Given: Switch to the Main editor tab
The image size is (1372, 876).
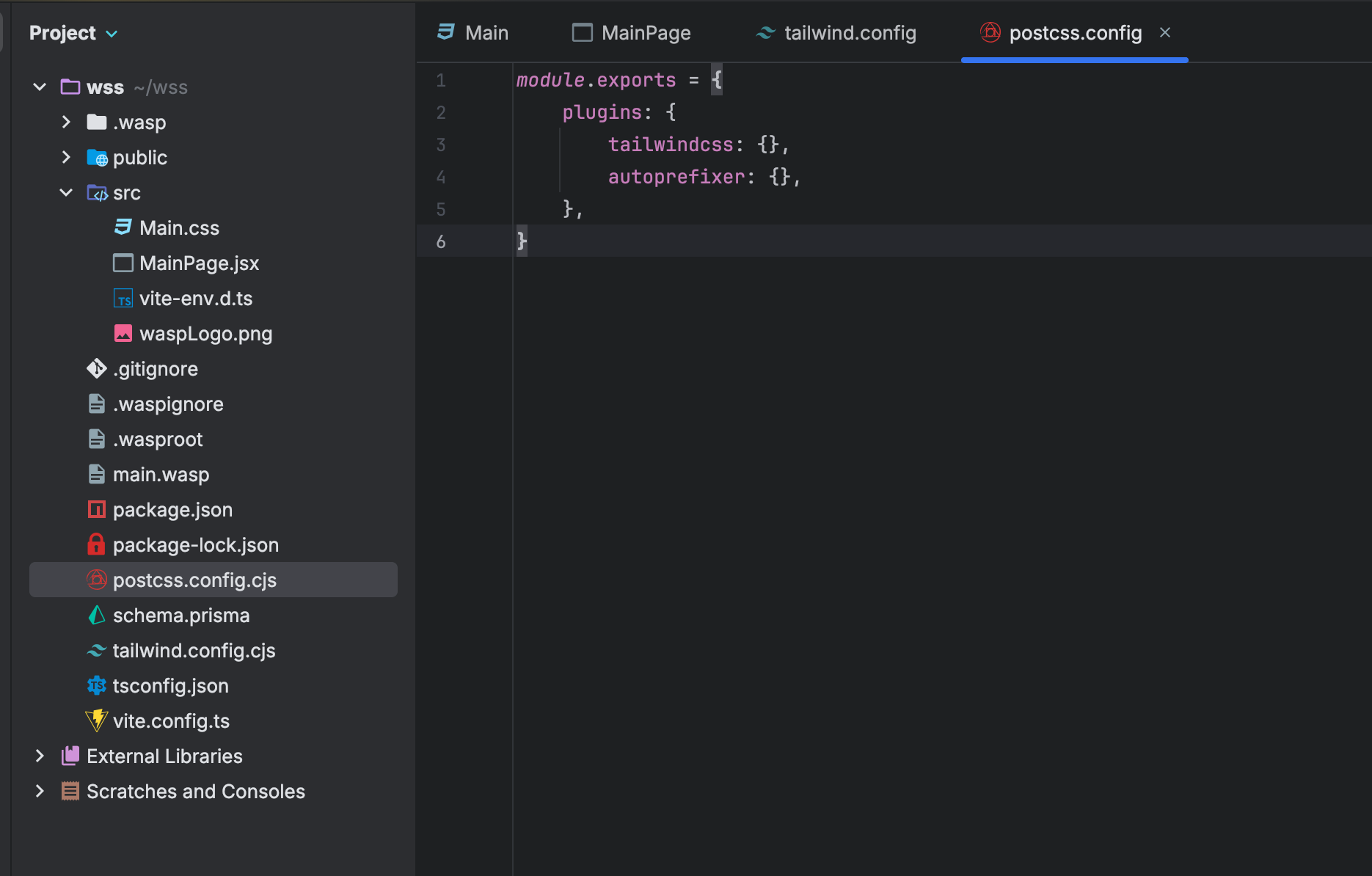Looking at the screenshot, I should coord(473,33).
